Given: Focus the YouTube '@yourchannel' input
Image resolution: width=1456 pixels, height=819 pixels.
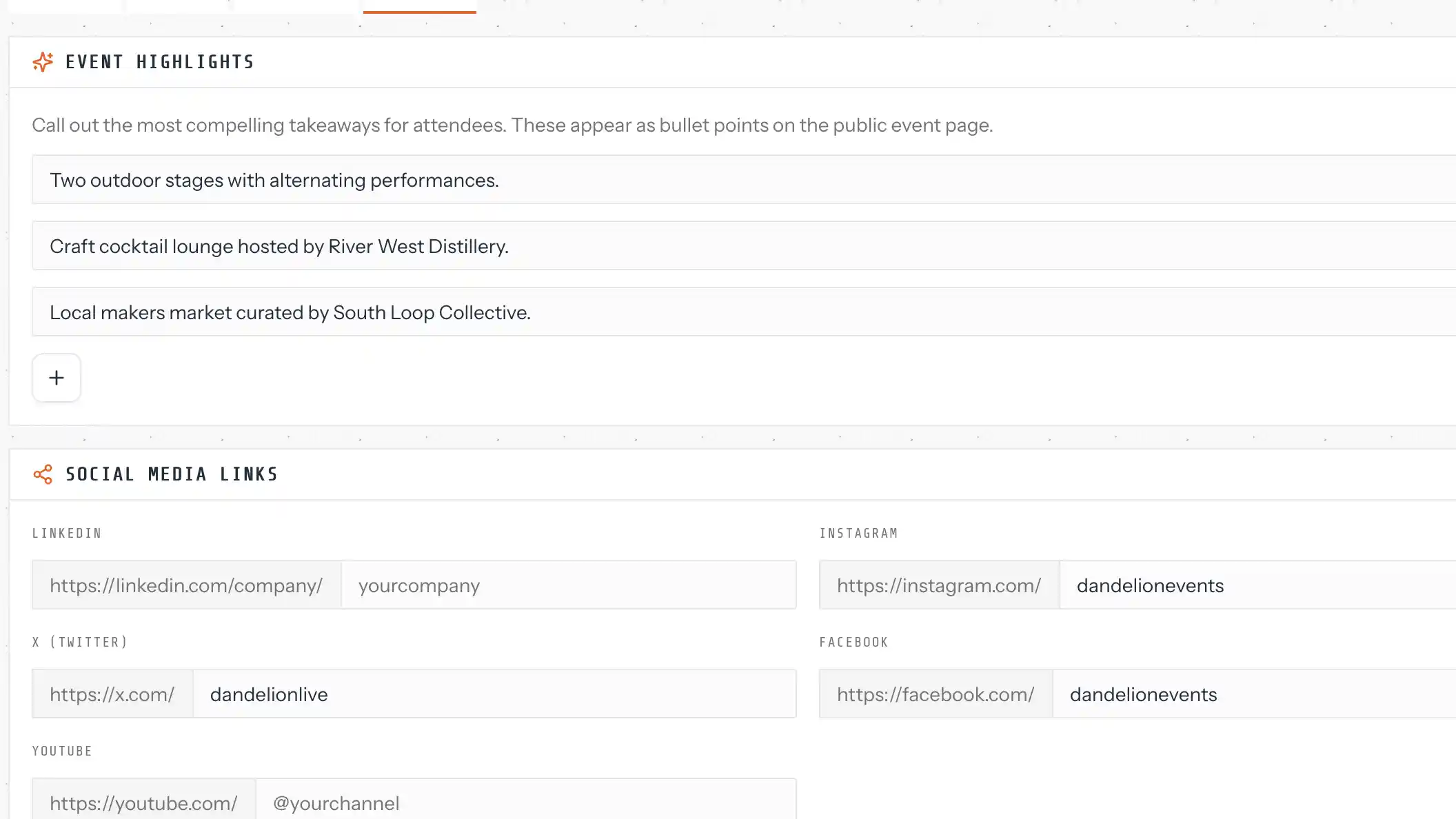Looking at the screenshot, I should (525, 803).
